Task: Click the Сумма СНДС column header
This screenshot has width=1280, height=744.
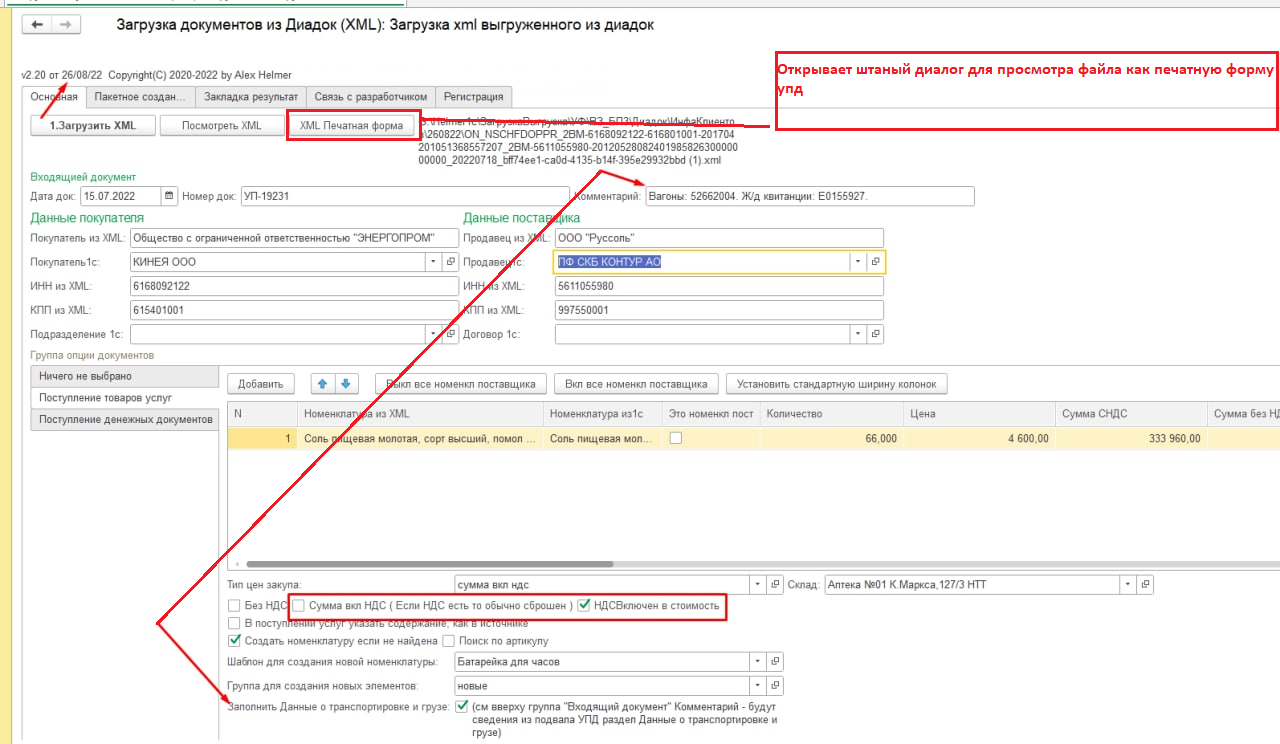Action: point(1131,414)
